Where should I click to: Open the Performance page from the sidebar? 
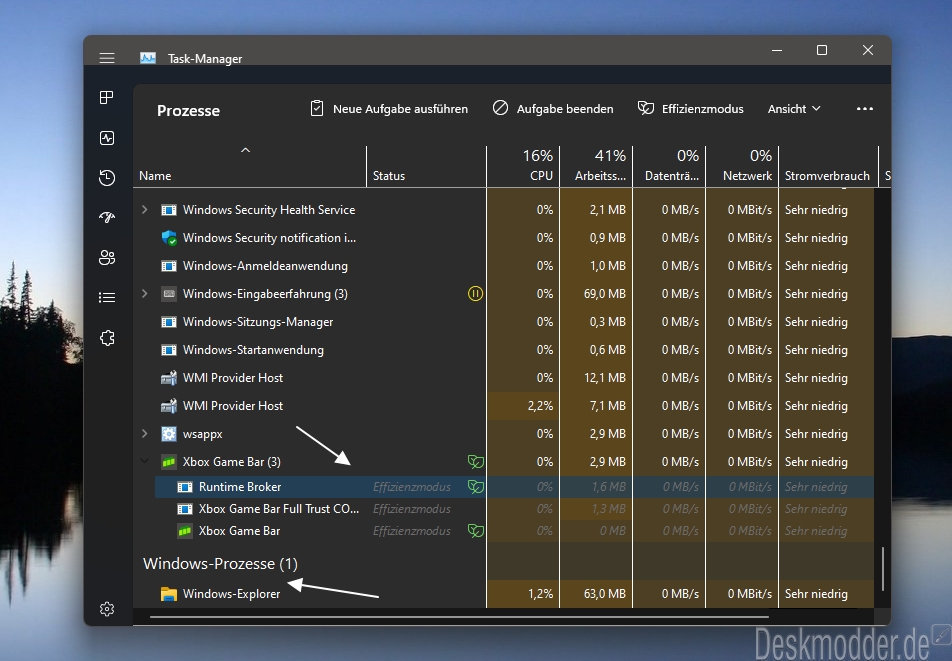pos(107,138)
